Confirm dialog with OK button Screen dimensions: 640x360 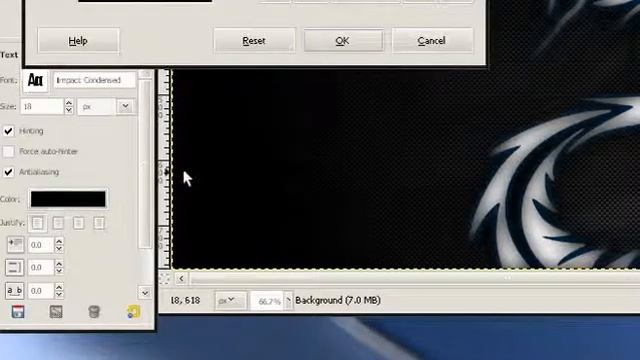343,41
